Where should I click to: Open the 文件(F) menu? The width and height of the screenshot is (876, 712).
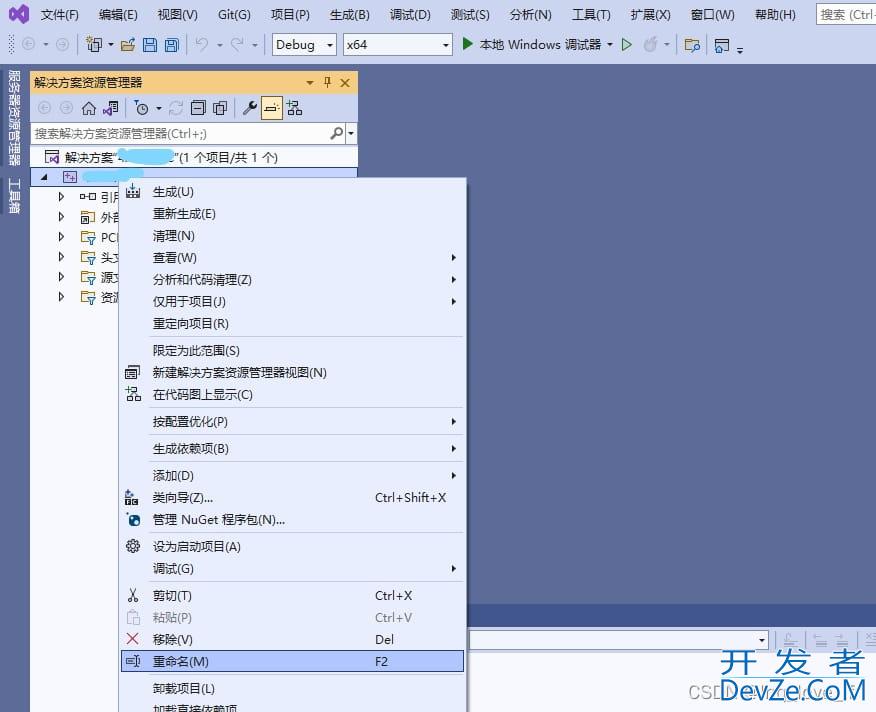[60, 15]
